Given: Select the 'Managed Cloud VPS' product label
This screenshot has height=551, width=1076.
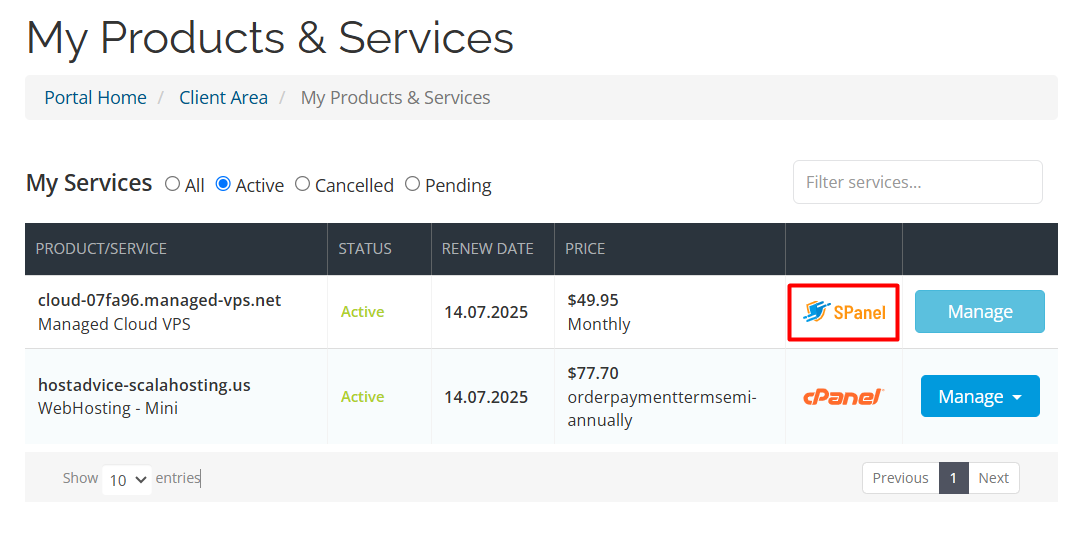Looking at the screenshot, I should tap(114, 324).
